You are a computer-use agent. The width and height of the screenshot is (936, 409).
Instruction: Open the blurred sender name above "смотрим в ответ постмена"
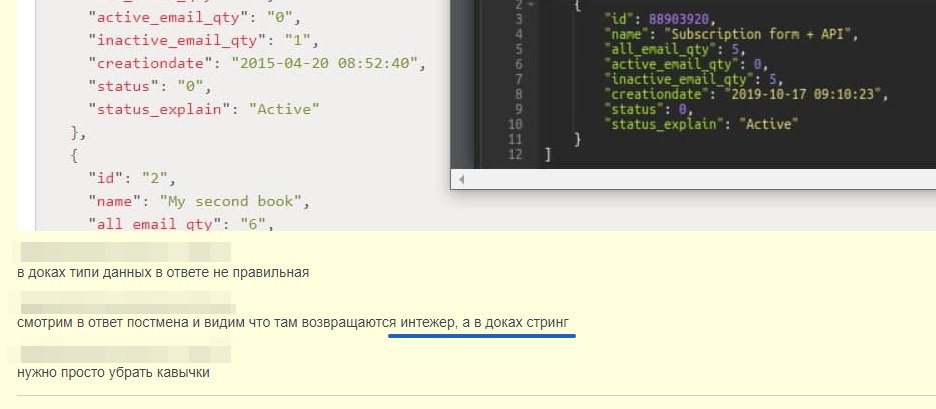pos(127,302)
